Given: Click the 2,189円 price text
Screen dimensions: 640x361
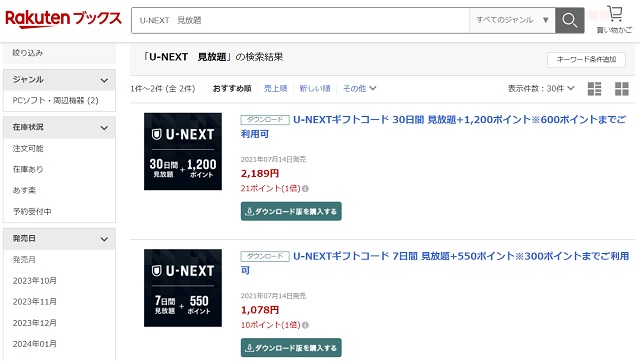Looking at the screenshot, I should point(260,174).
